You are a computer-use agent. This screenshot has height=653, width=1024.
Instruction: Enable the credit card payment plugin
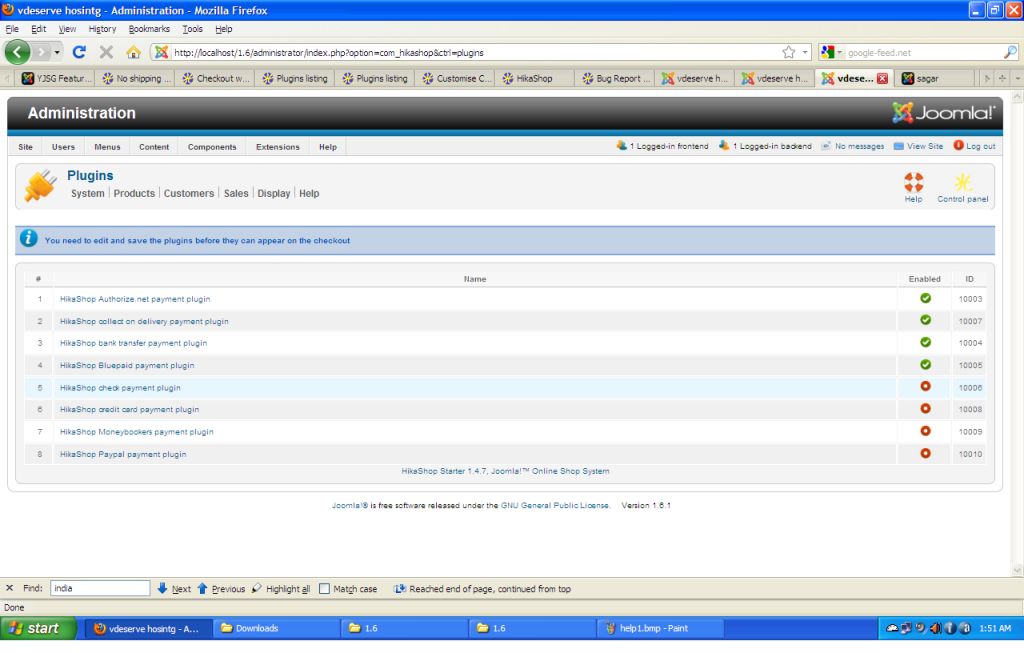click(925, 409)
